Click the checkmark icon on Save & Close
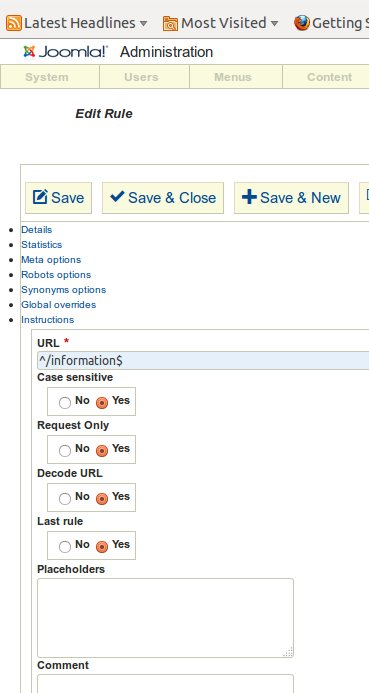 coord(117,196)
